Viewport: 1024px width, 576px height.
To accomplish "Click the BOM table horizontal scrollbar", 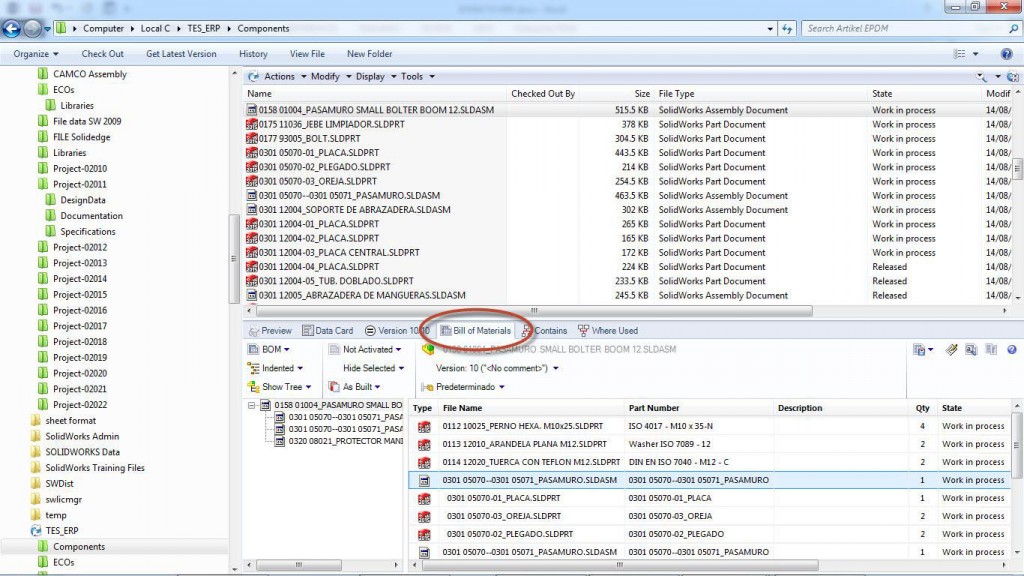I will point(619,565).
